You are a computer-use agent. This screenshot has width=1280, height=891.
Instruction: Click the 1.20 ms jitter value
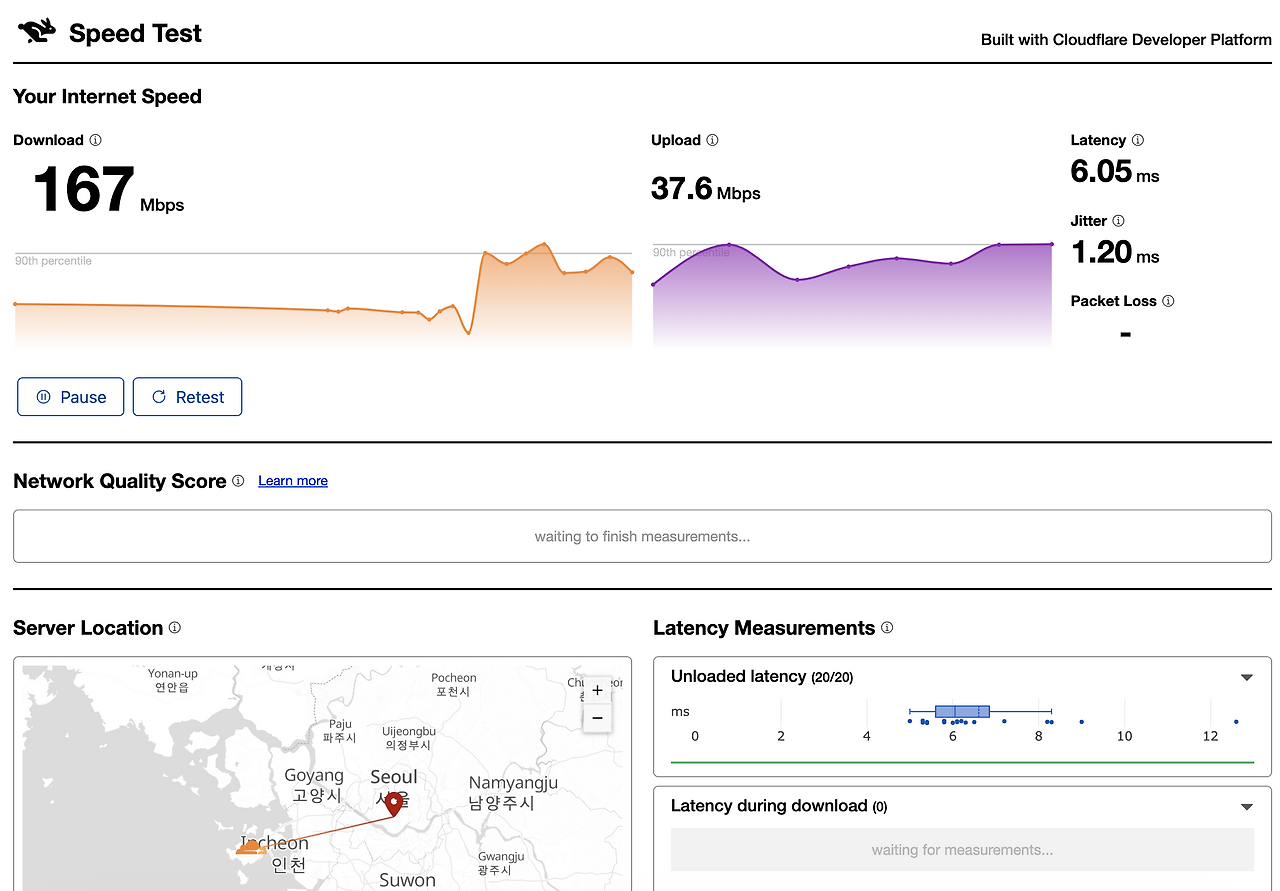coord(1115,252)
